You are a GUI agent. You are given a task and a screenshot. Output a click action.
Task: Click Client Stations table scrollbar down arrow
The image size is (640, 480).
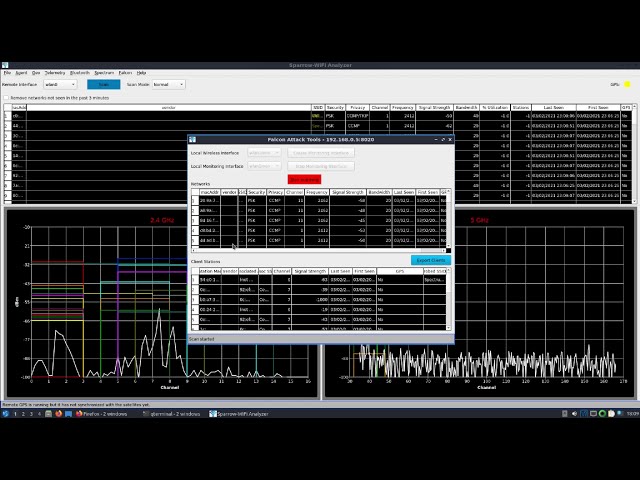pyautogui.click(x=449, y=328)
